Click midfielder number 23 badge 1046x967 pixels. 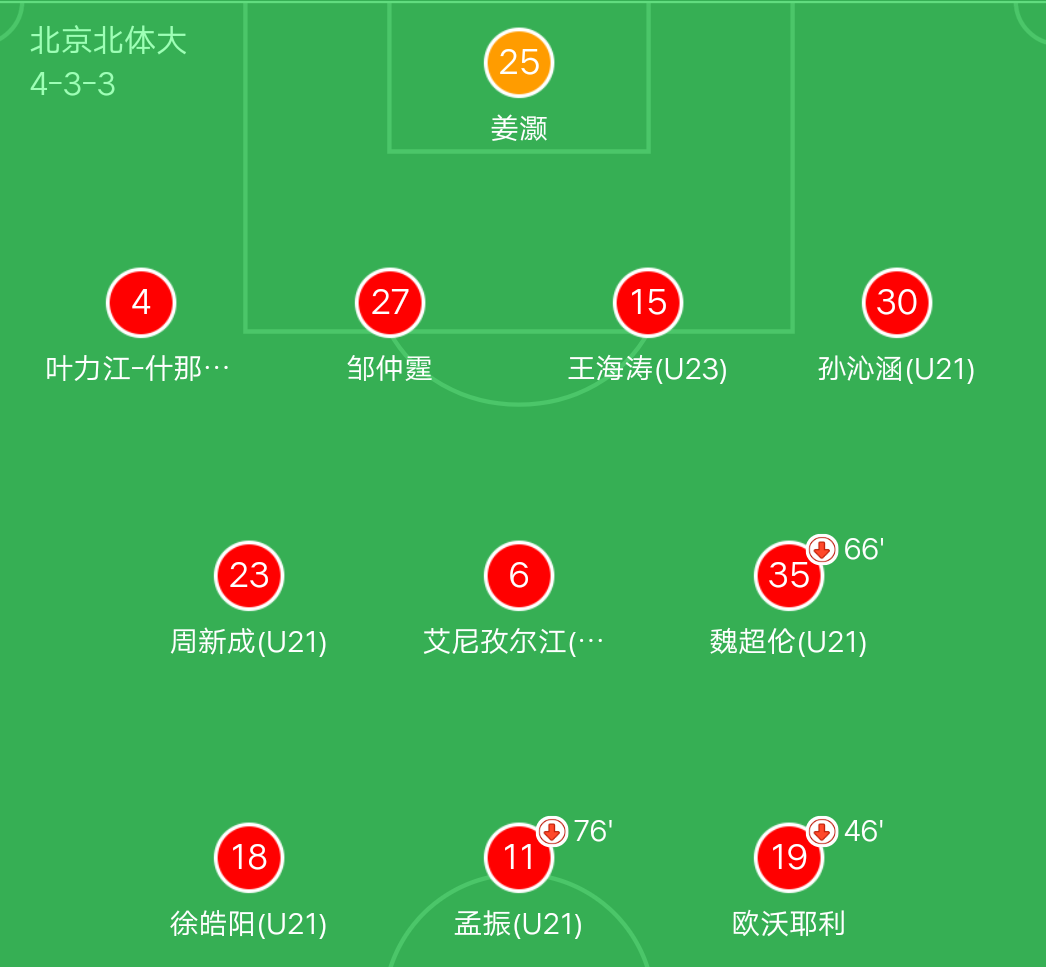pos(249,575)
